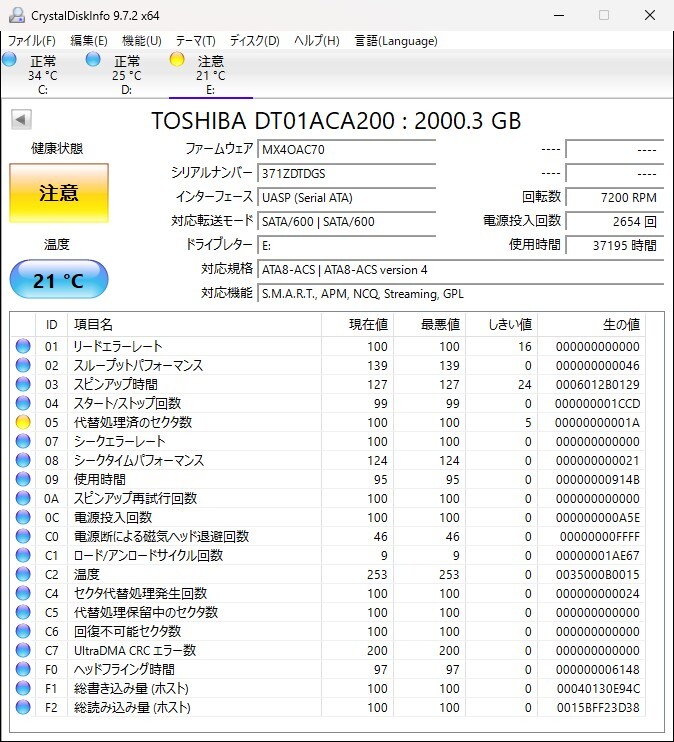Click the blue status circle for drive D:
The image size is (674, 742).
[x=93, y=60]
